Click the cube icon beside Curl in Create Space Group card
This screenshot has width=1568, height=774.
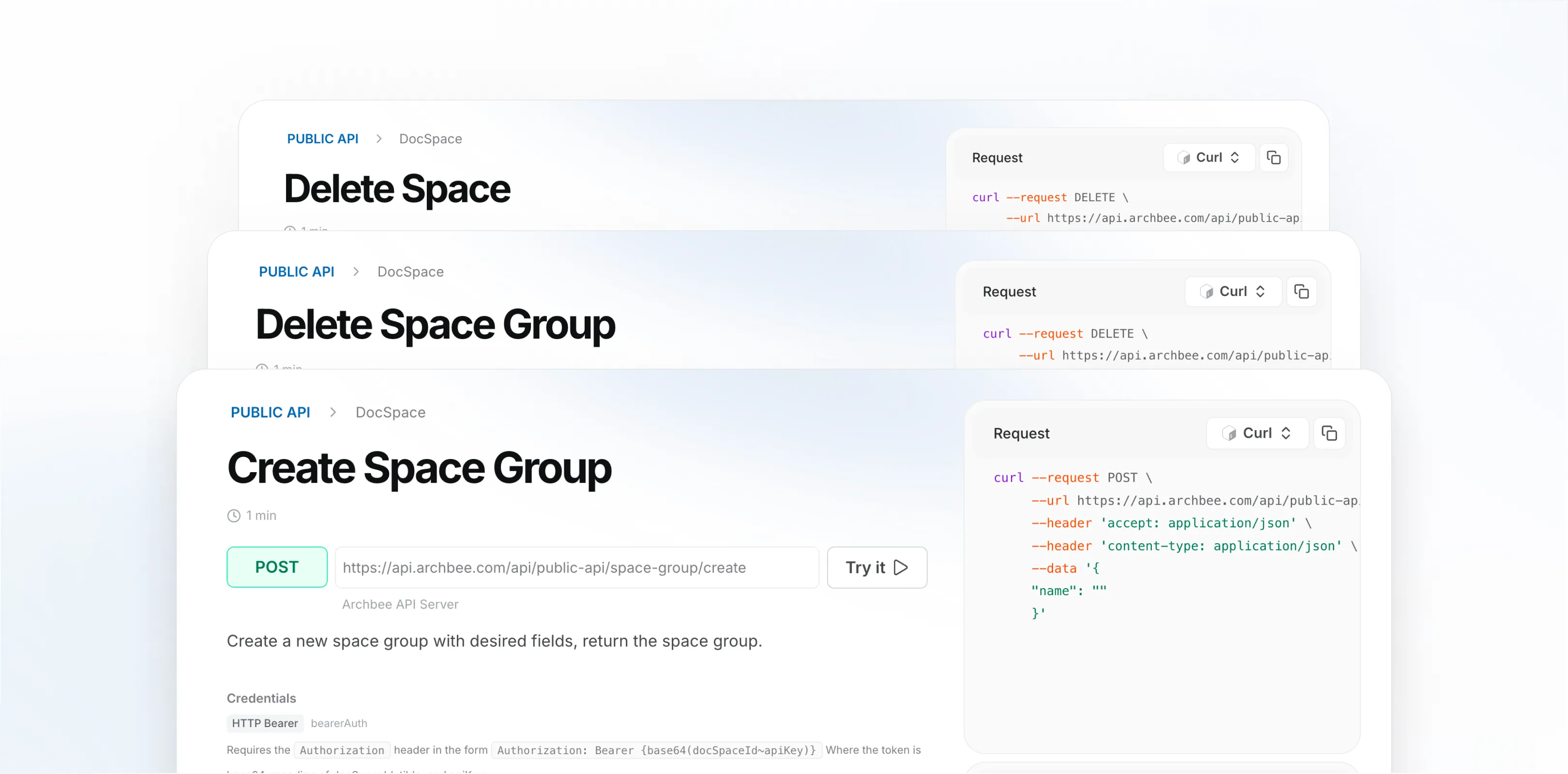coord(1229,433)
